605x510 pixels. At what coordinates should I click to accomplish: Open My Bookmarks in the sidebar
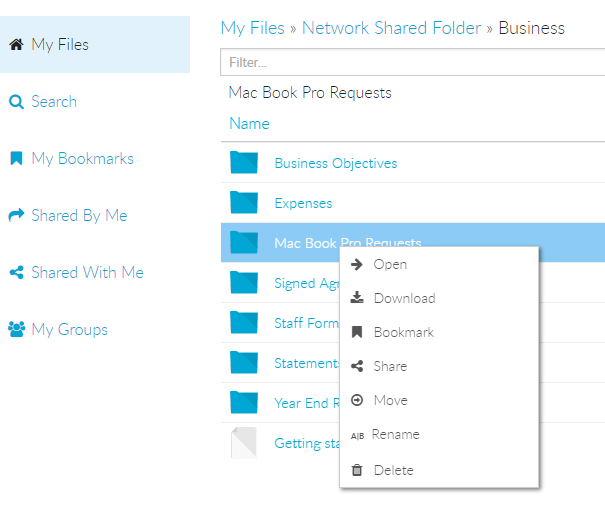coord(83,159)
